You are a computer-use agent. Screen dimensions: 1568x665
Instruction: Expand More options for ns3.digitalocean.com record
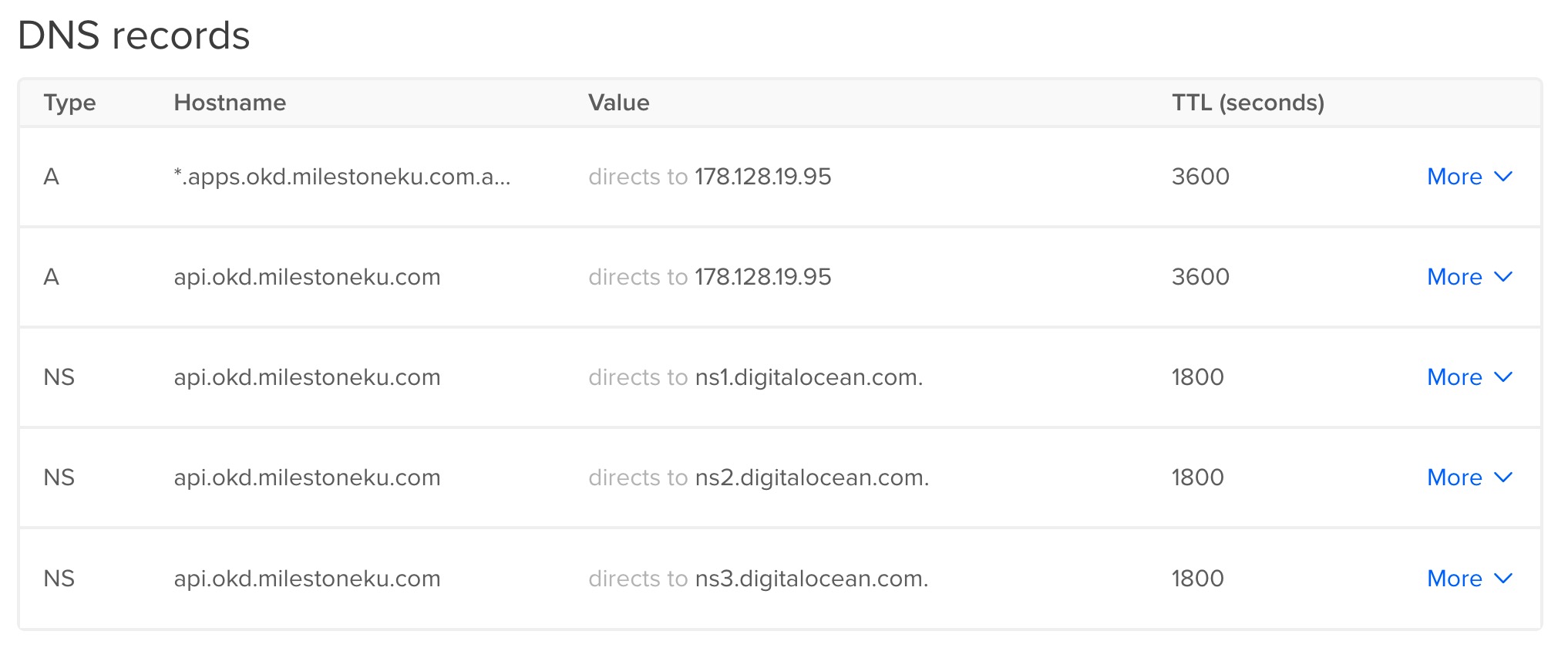[x=1470, y=579]
